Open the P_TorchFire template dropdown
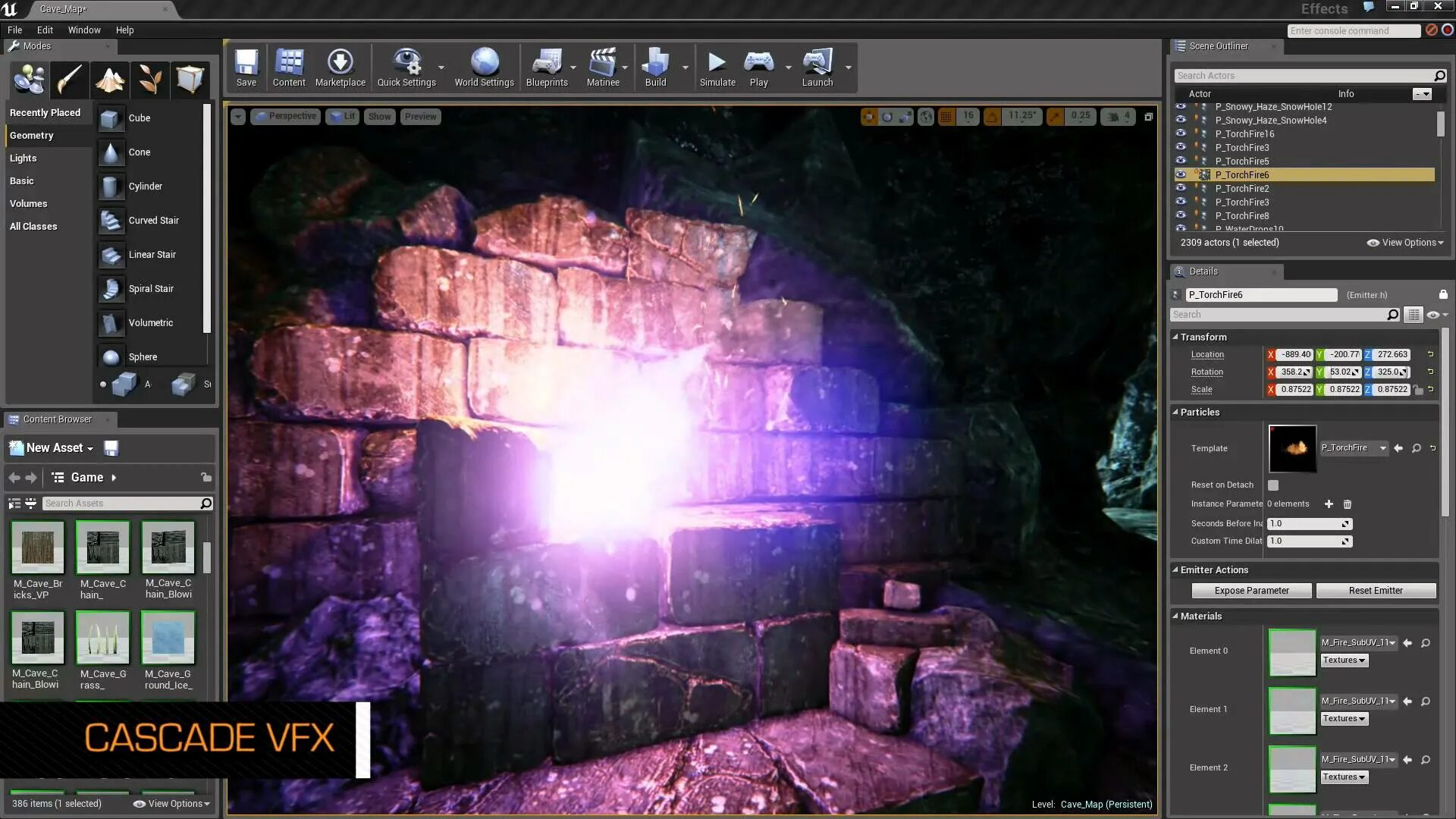Screen dimensions: 1456x819 pyautogui.click(x=1354, y=448)
